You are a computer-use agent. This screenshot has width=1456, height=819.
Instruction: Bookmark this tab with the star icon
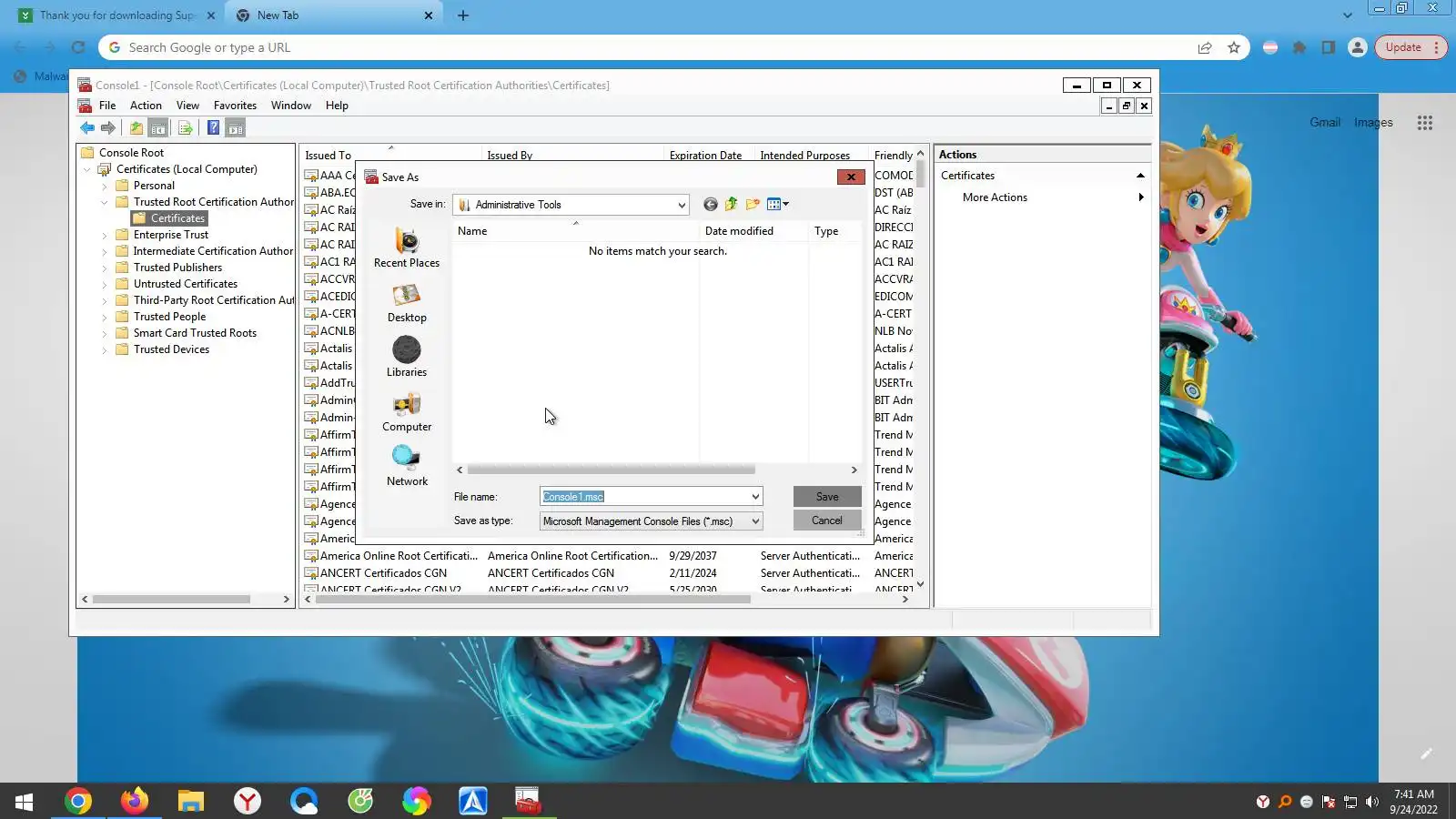(1234, 47)
